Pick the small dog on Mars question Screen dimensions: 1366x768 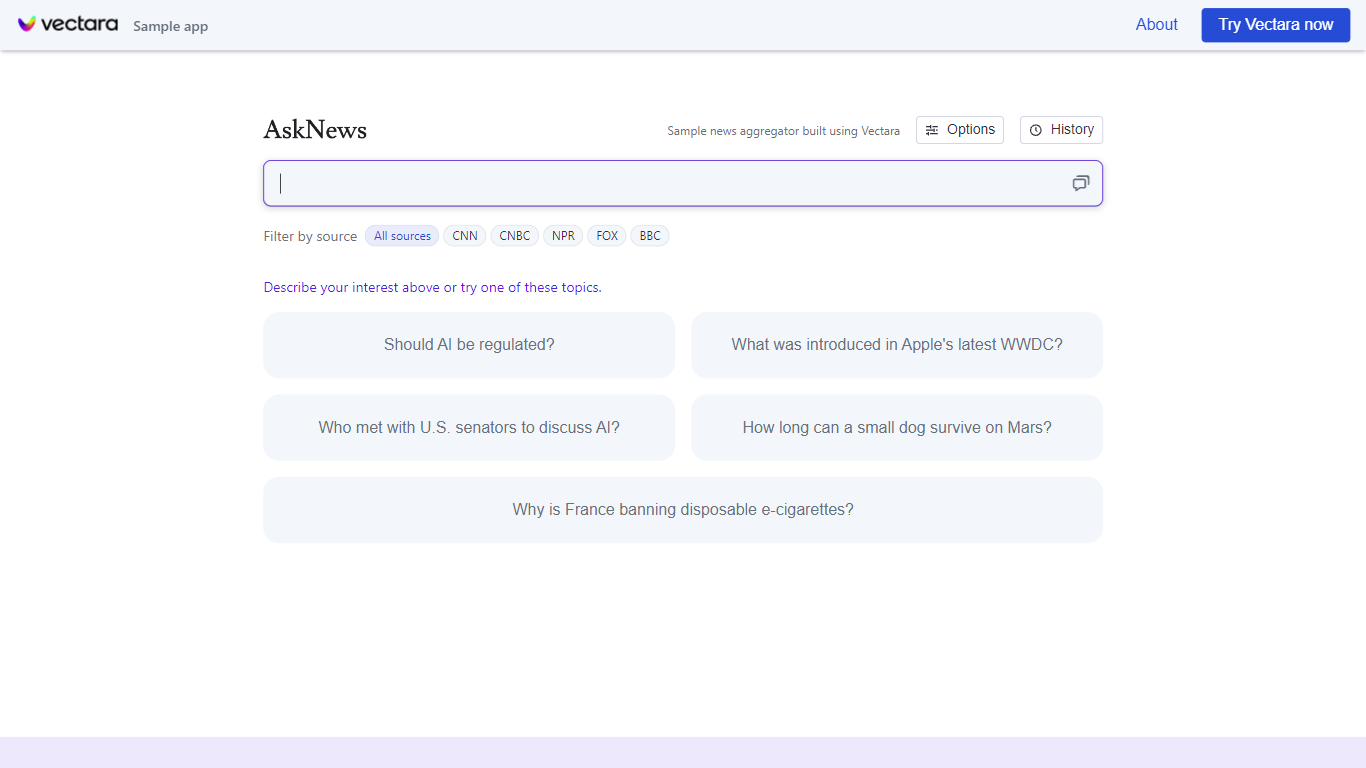pos(897,427)
